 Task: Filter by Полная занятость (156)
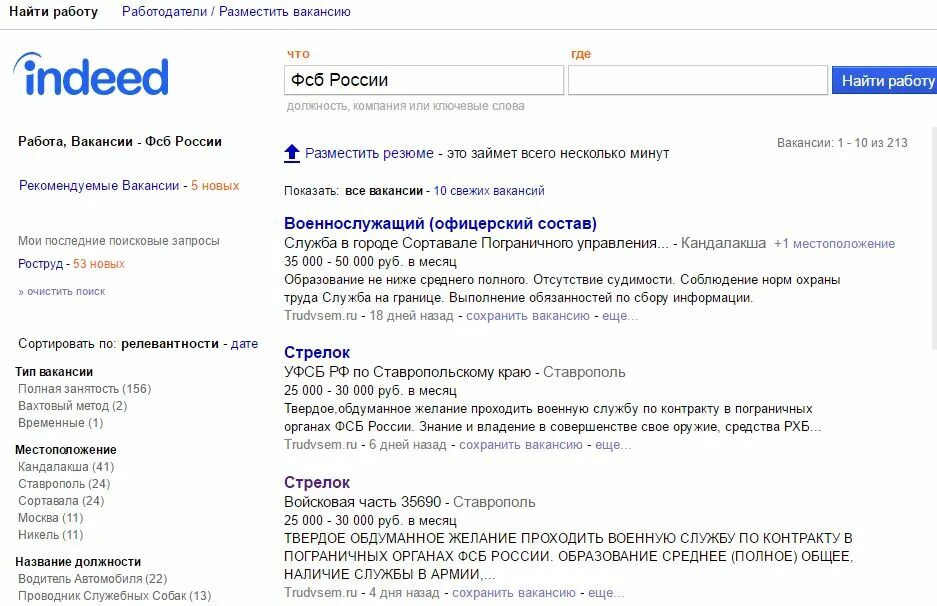84,388
